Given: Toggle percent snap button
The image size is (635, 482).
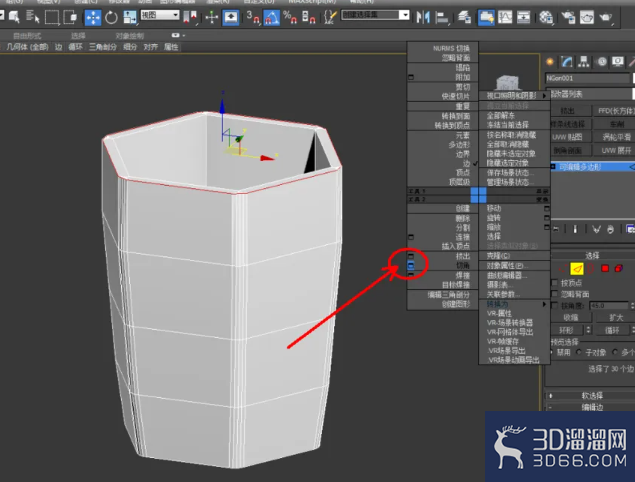Looking at the screenshot, I should tap(290, 17).
